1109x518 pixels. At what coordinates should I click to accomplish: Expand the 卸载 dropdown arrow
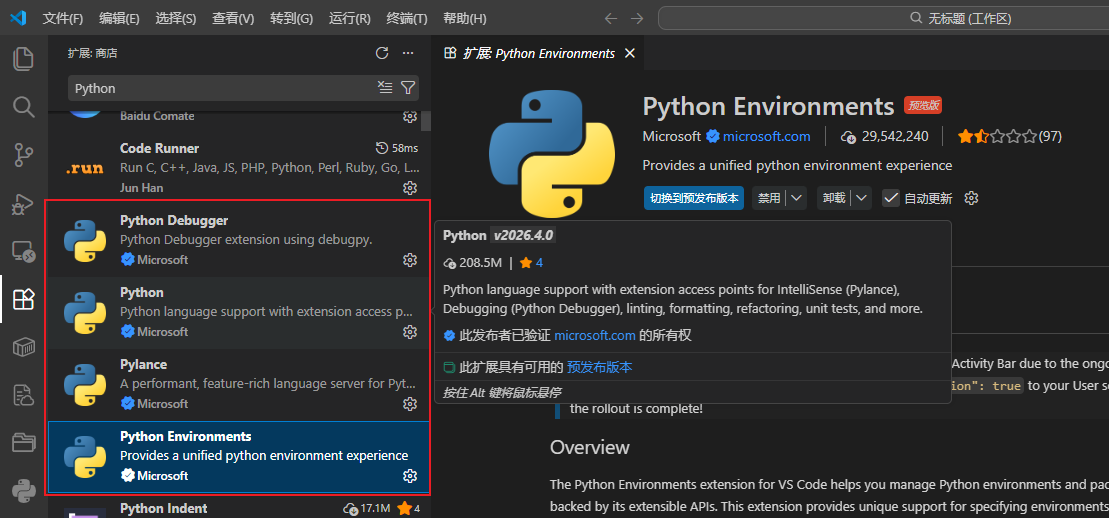(x=861, y=198)
